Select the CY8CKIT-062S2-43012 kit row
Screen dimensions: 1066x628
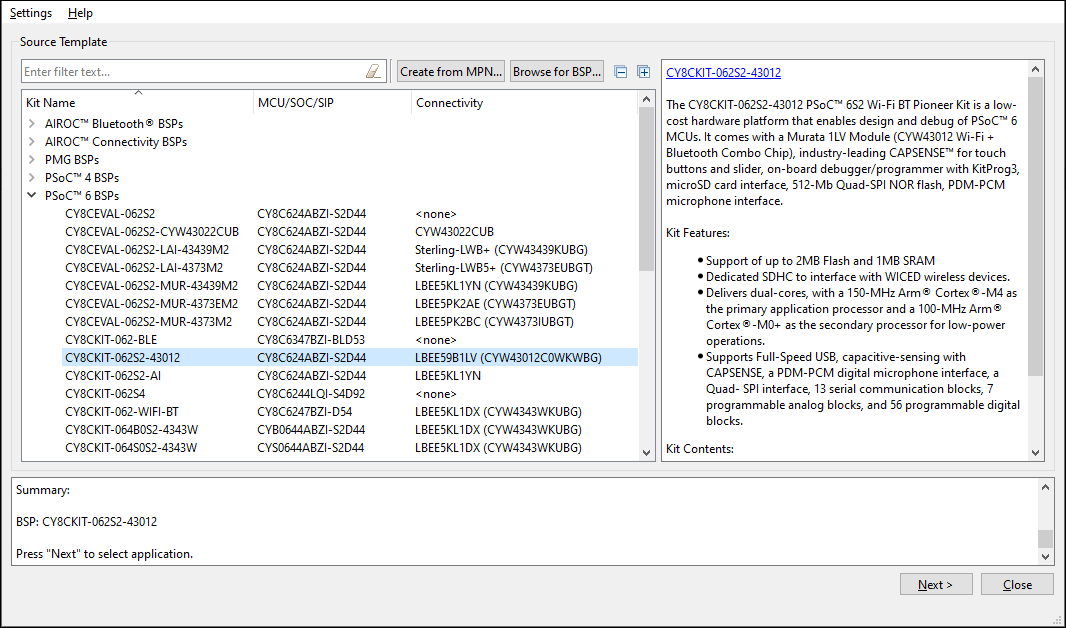pyautogui.click(x=349, y=357)
